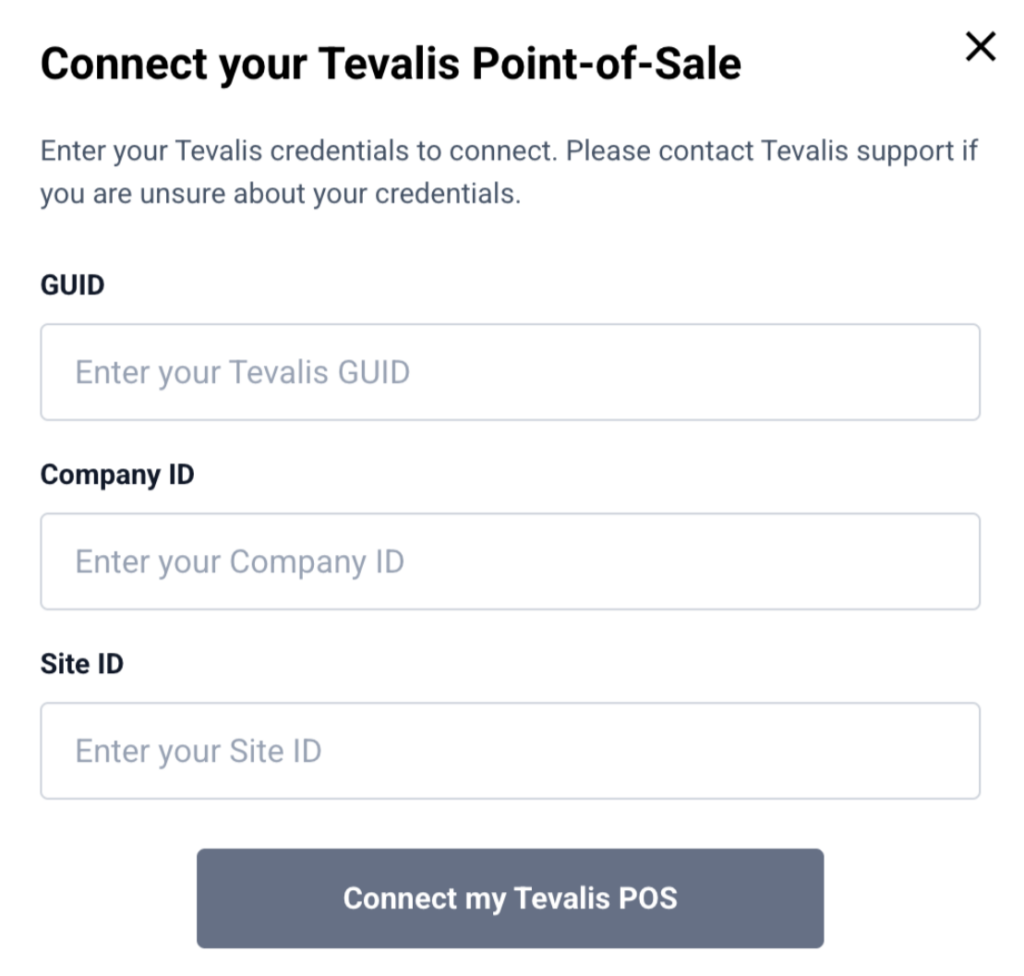Select the Site ID label text
This screenshot has height=976, width=1024.
coord(82,663)
